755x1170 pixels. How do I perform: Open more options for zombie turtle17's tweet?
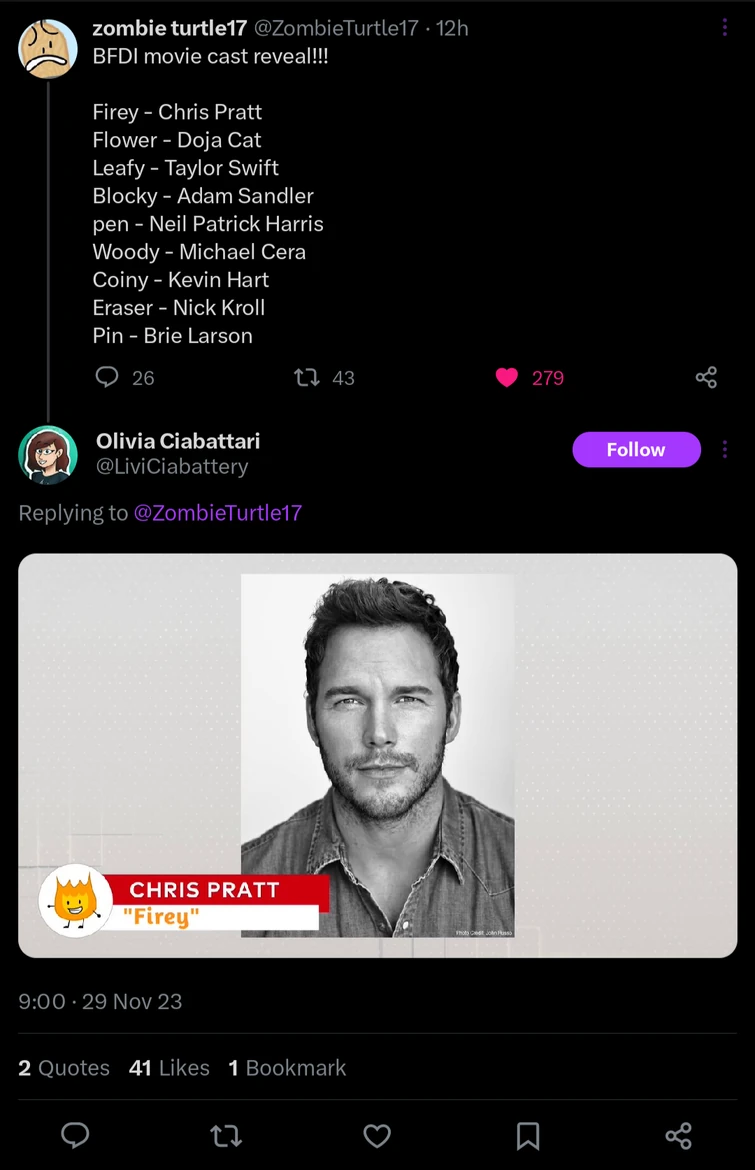(724, 28)
